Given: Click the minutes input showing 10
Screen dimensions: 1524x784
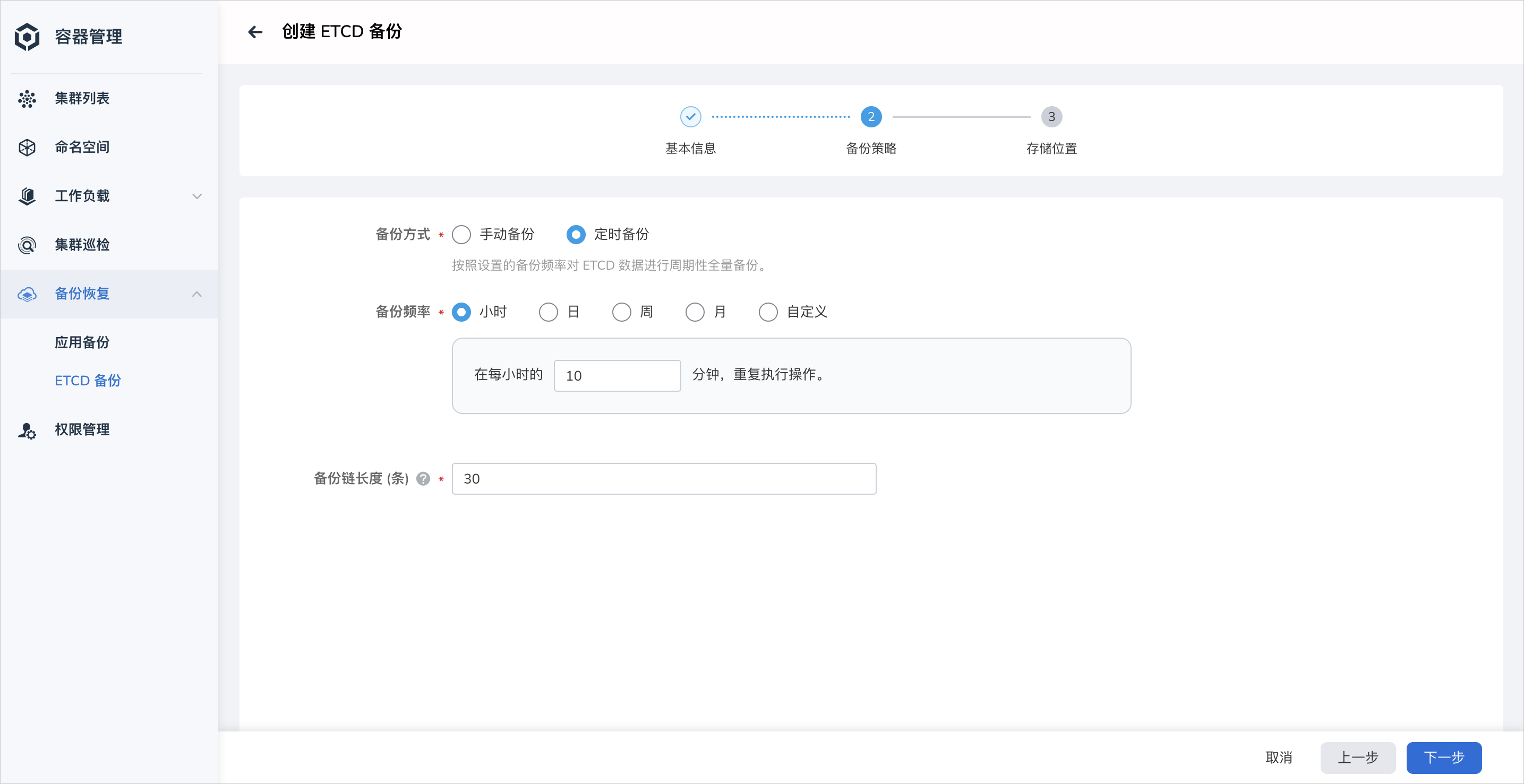Looking at the screenshot, I should point(617,375).
